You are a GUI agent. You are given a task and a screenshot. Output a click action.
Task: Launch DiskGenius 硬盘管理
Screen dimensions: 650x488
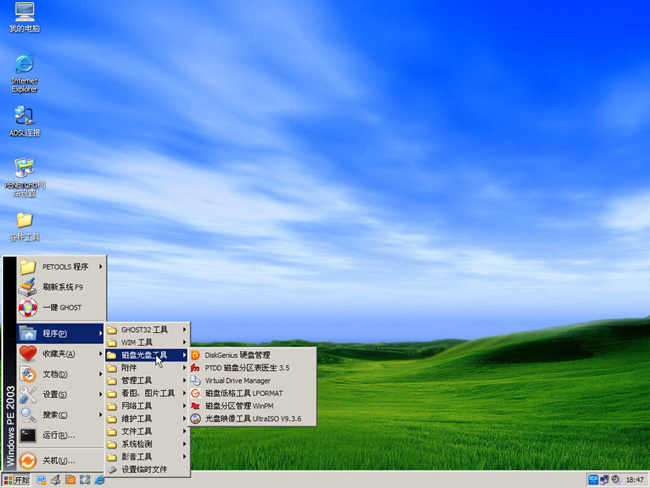pos(253,355)
